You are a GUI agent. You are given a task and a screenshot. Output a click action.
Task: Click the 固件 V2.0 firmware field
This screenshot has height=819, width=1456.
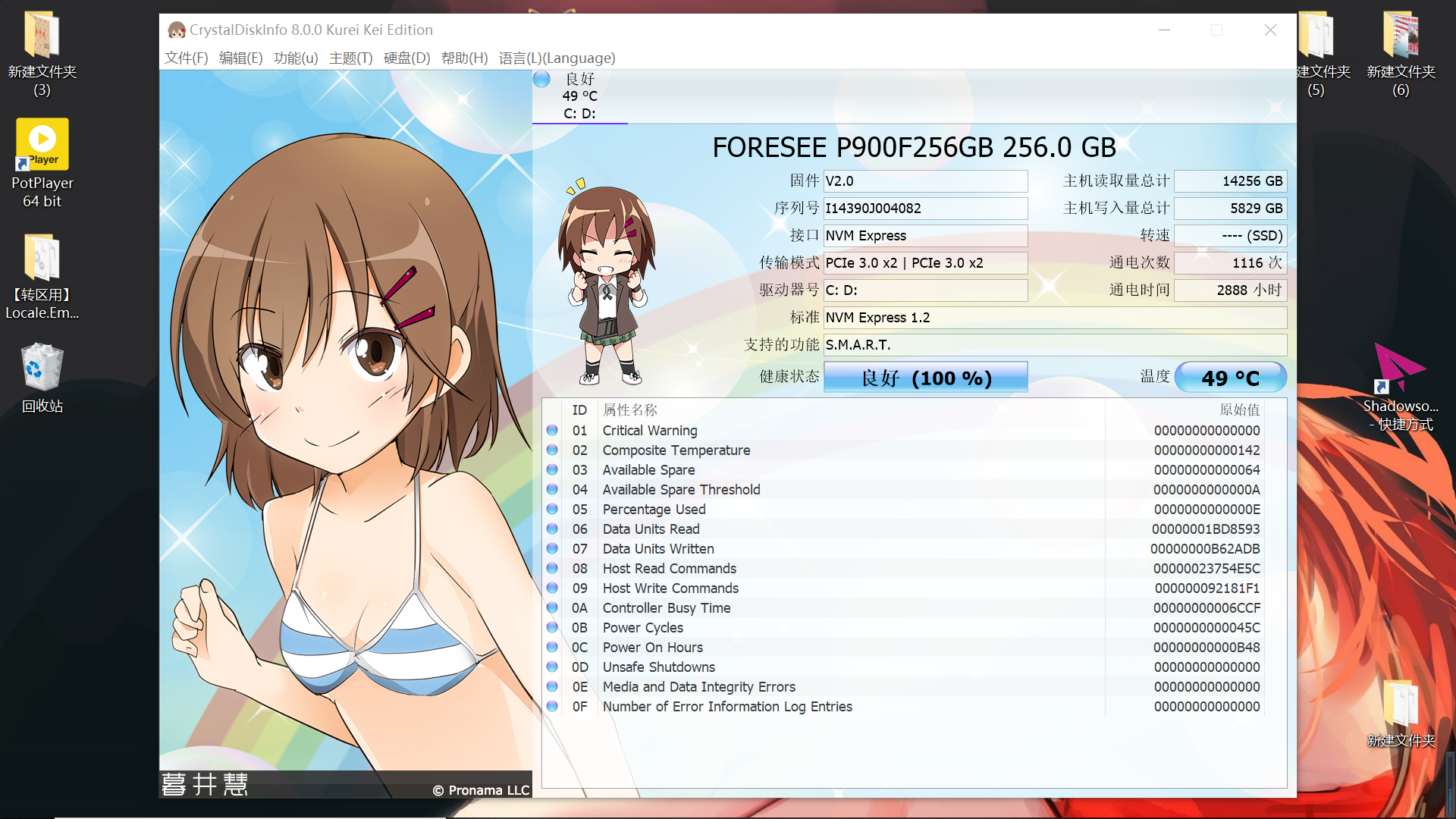coord(926,181)
